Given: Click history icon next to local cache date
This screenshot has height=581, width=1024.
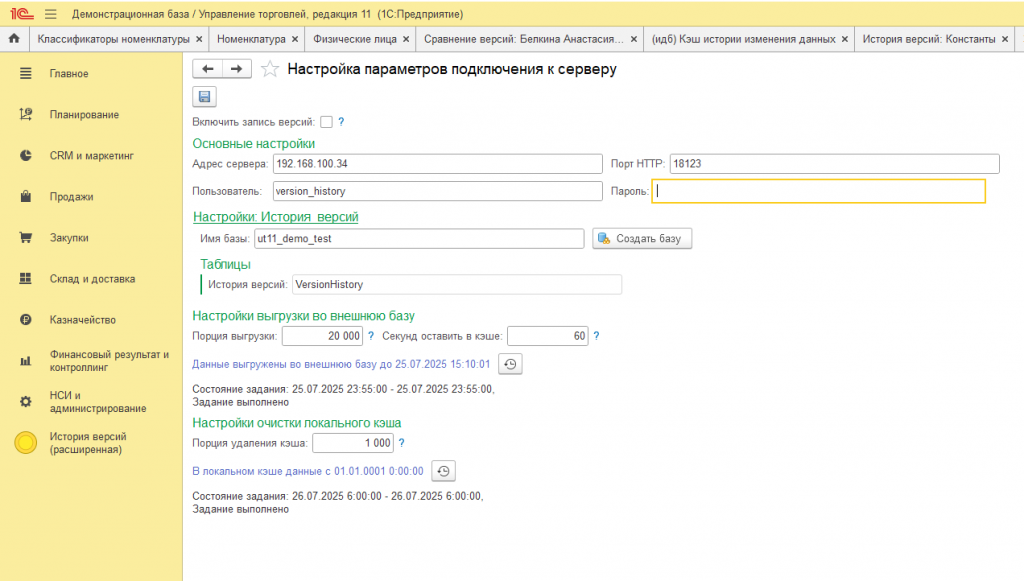Looking at the screenshot, I should pyautogui.click(x=443, y=471).
